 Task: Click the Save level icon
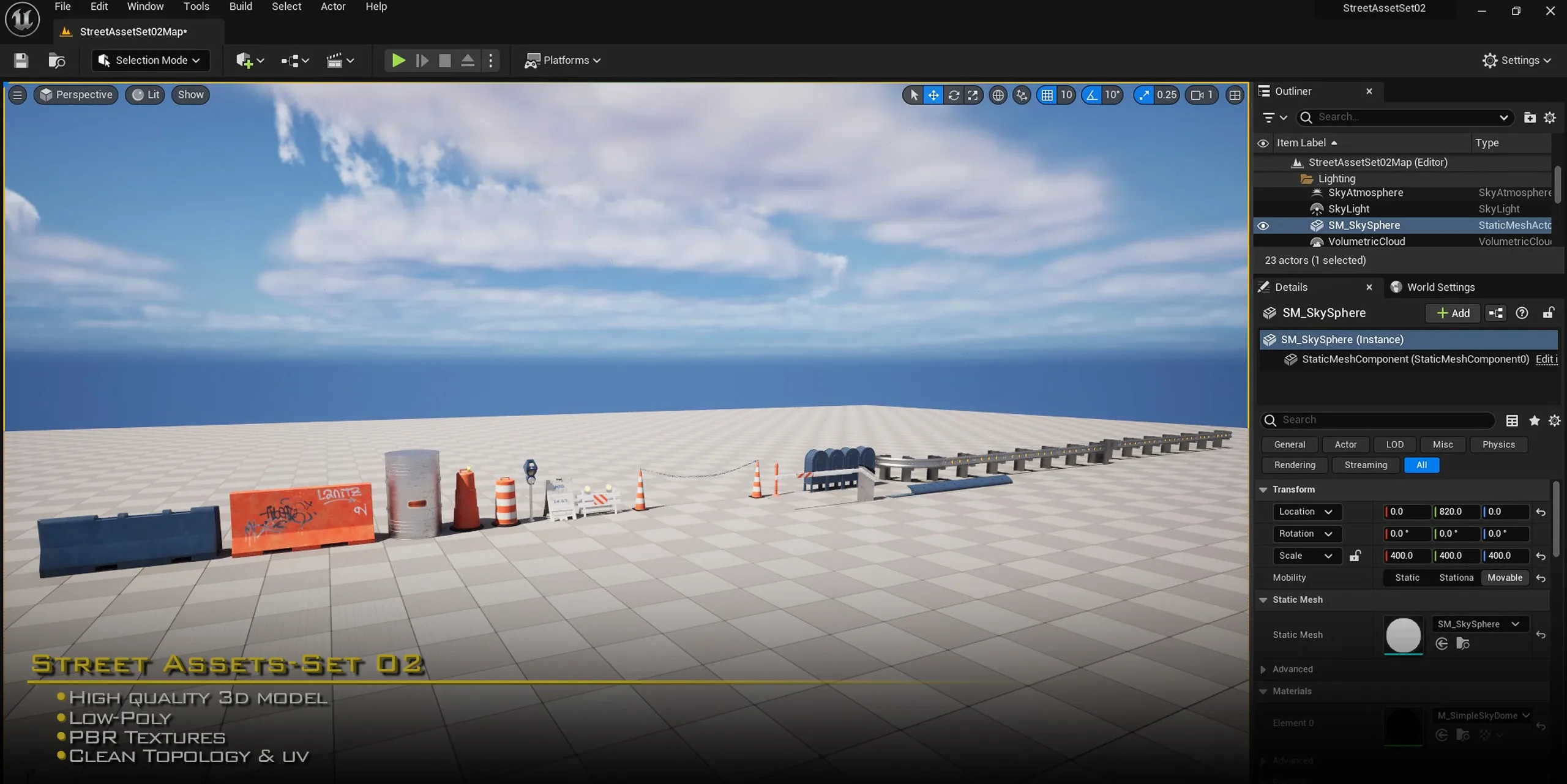tap(21, 60)
